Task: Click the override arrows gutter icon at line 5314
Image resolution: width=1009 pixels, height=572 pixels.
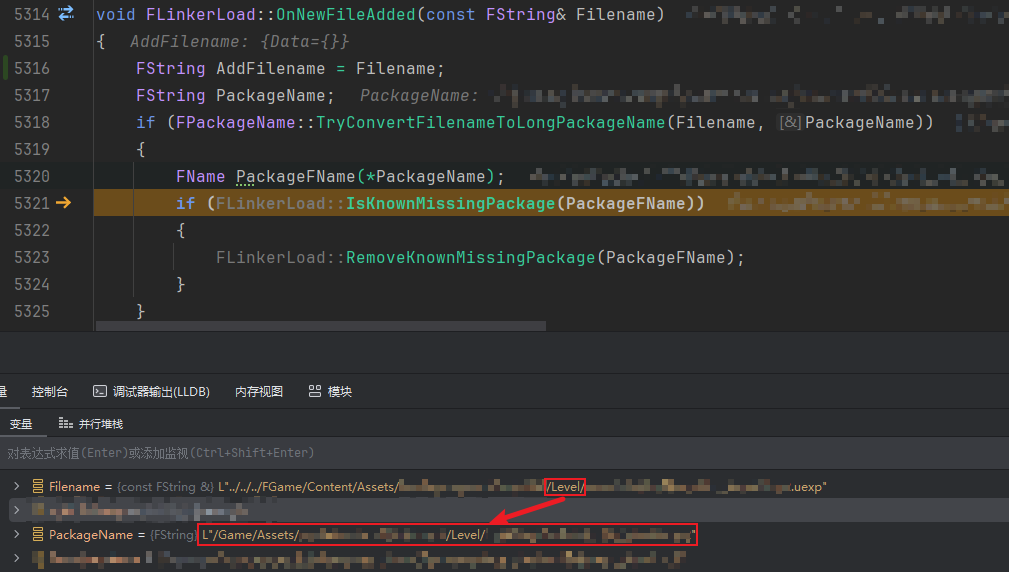Action: (66, 14)
